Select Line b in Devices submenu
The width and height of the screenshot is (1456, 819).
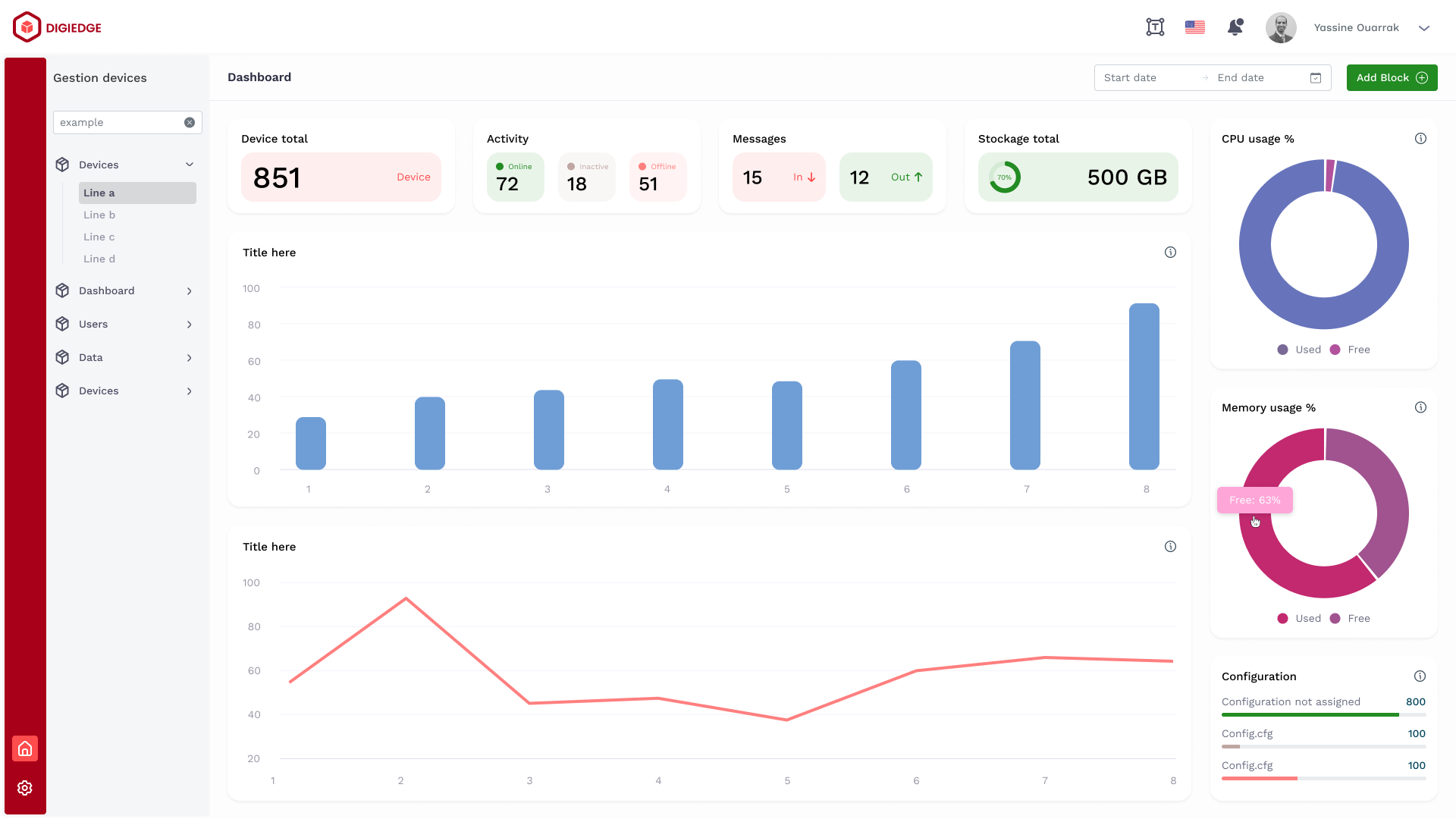[x=99, y=215]
